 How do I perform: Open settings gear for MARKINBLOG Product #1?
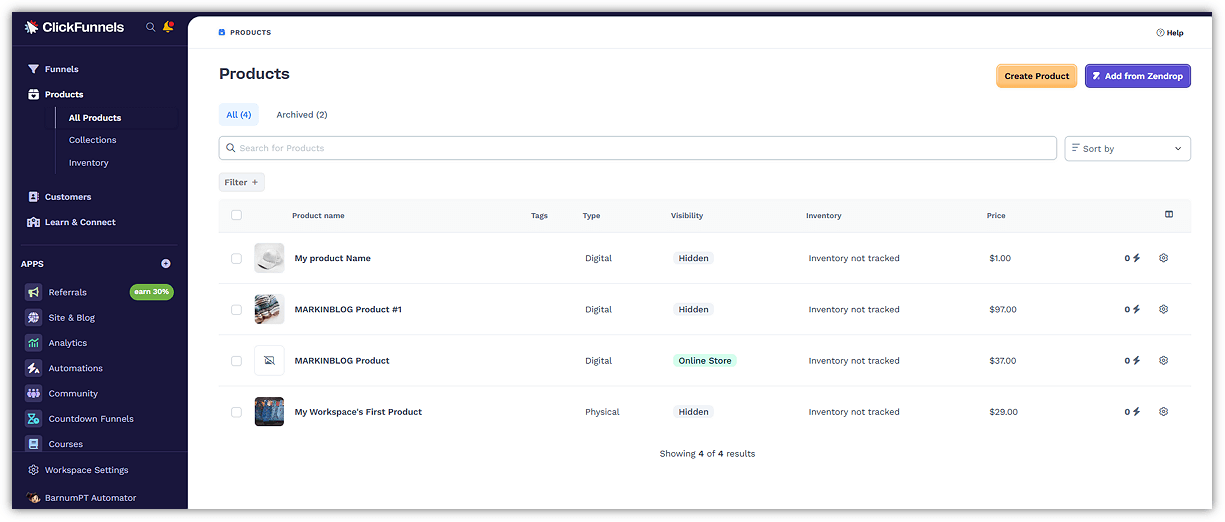click(1164, 309)
